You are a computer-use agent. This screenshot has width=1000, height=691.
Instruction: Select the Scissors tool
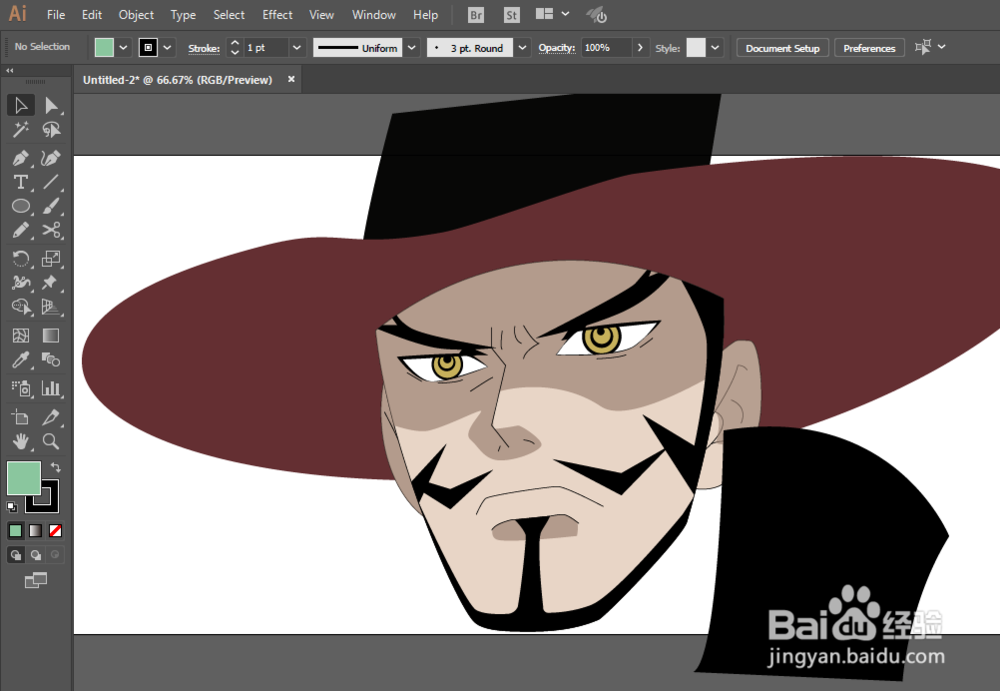(51, 230)
